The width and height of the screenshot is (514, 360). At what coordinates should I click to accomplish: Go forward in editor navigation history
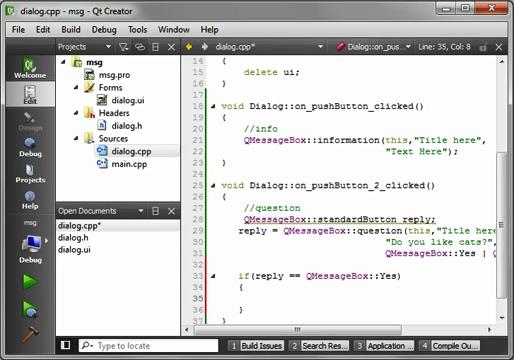coord(205,47)
